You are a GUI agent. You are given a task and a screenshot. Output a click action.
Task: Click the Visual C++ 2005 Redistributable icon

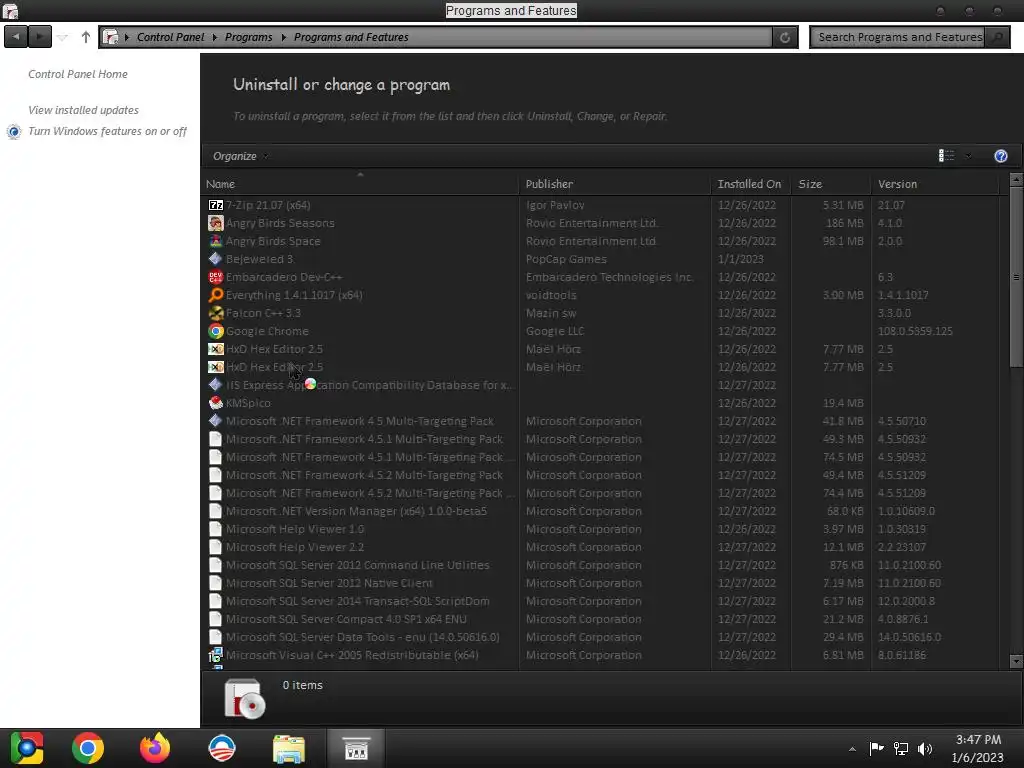click(216, 655)
